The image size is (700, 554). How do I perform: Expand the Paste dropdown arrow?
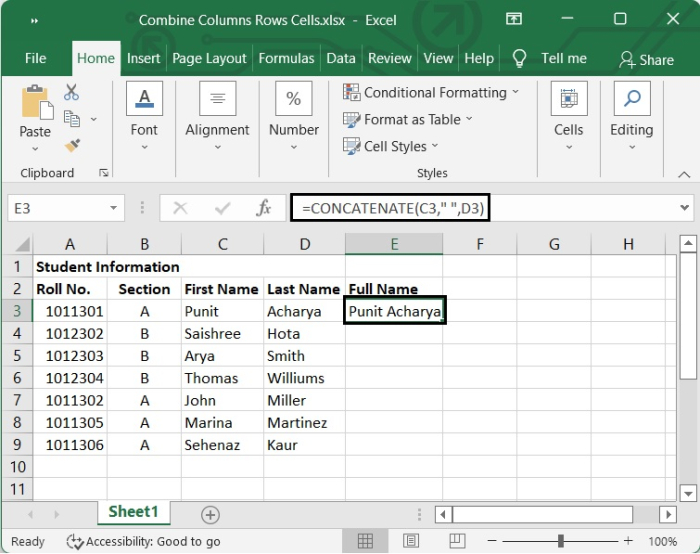pos(35,150)
